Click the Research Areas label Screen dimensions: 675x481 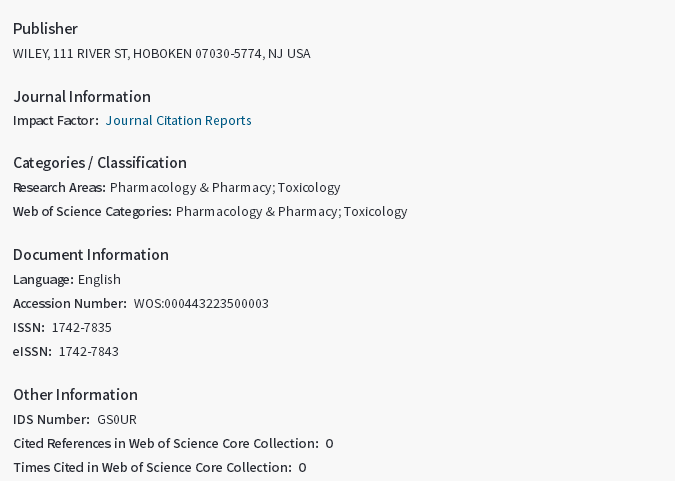point(59,188)
